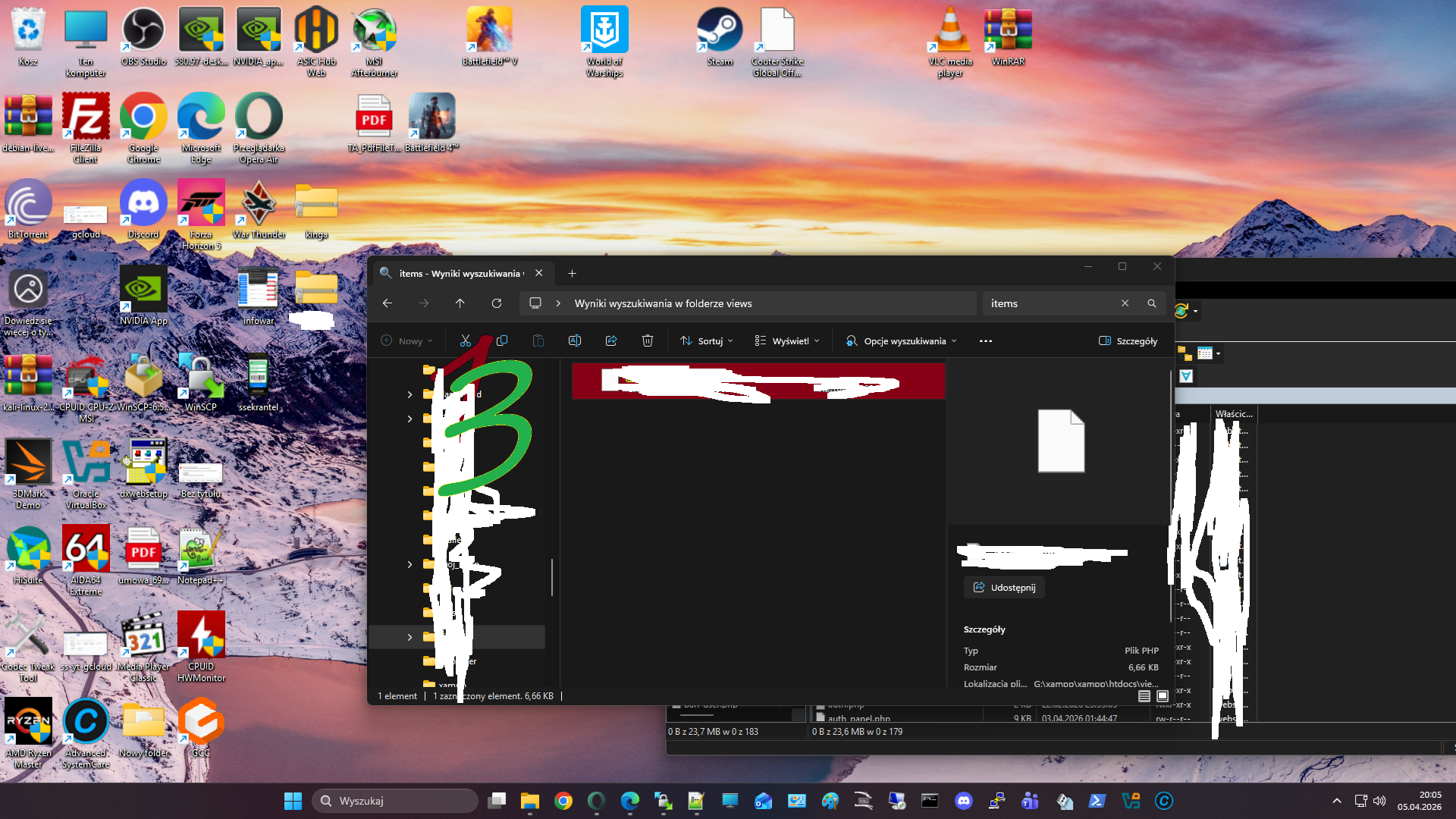Image resolution: width=1456 pixels, height=819 pixels.
Task: Go up one folder level arrow
Action: (460, 303)
